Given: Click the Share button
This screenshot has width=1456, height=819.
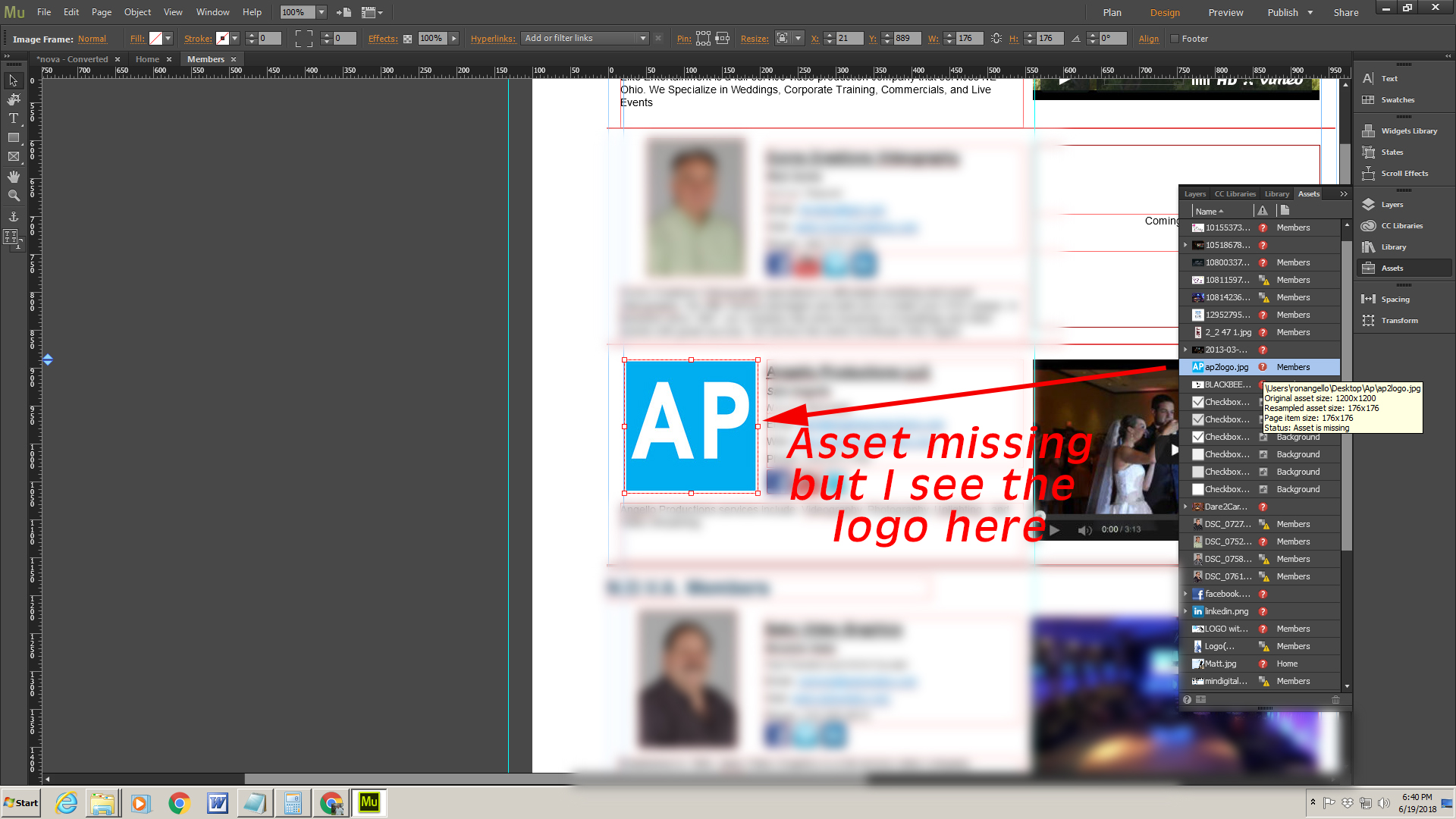Looking at the screenshot, I should click(x=1346, y=12).
